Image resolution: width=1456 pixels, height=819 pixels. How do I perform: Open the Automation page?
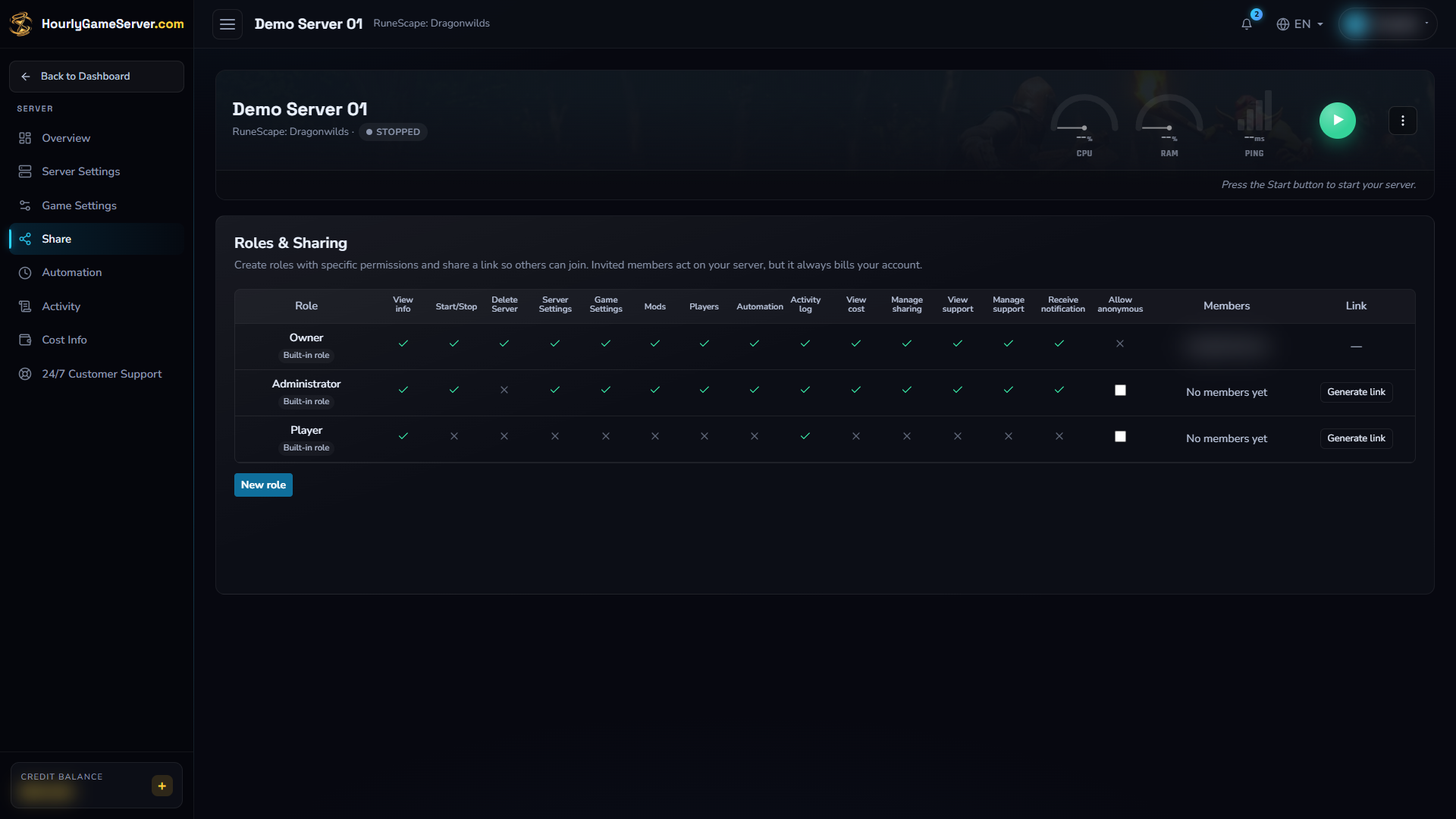tap(96, 272)
